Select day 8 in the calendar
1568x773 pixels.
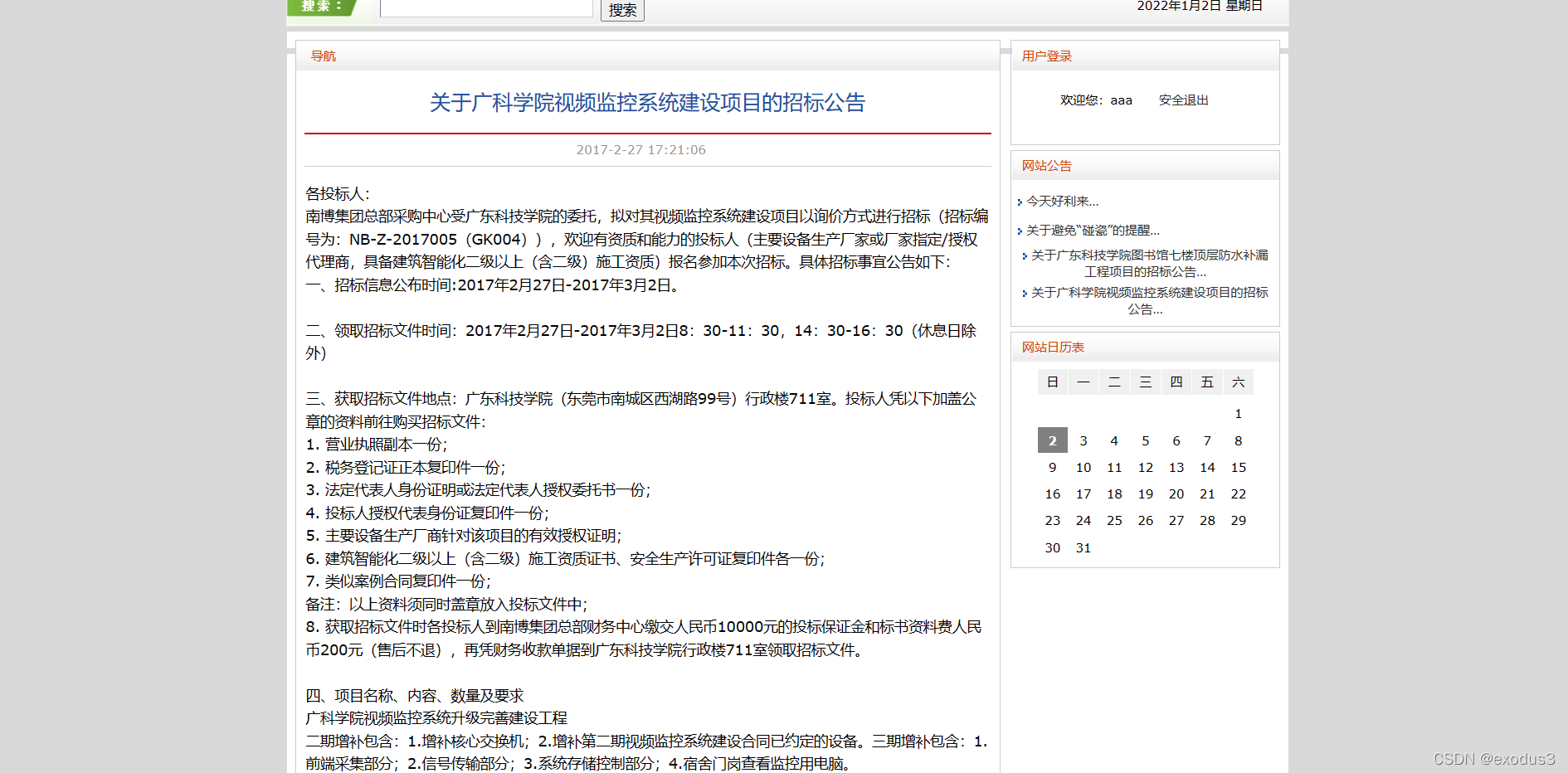(x=1238, y=441)
